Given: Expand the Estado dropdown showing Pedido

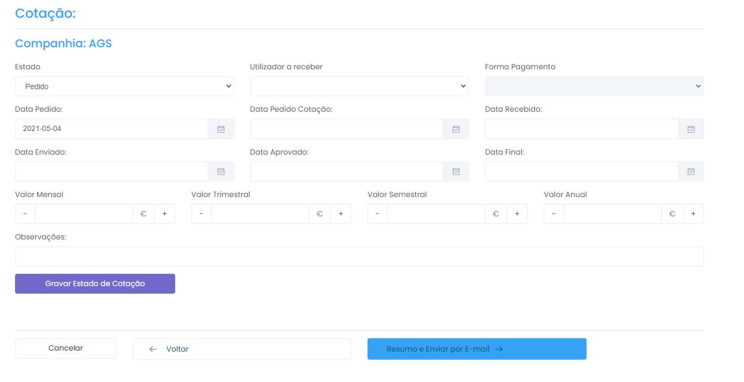Looking at the screenshot, I should 124,86.
